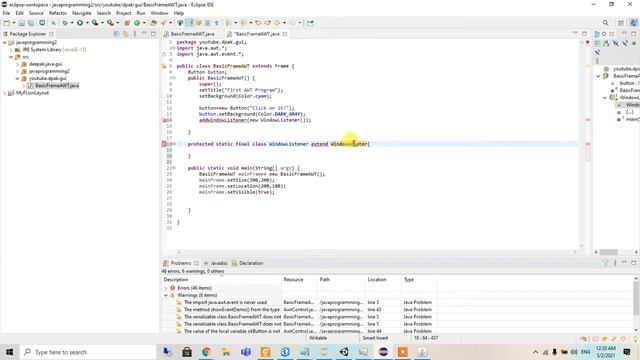Expand the JRE System Library node
This screenshot has height=360, width=640.
11,50
